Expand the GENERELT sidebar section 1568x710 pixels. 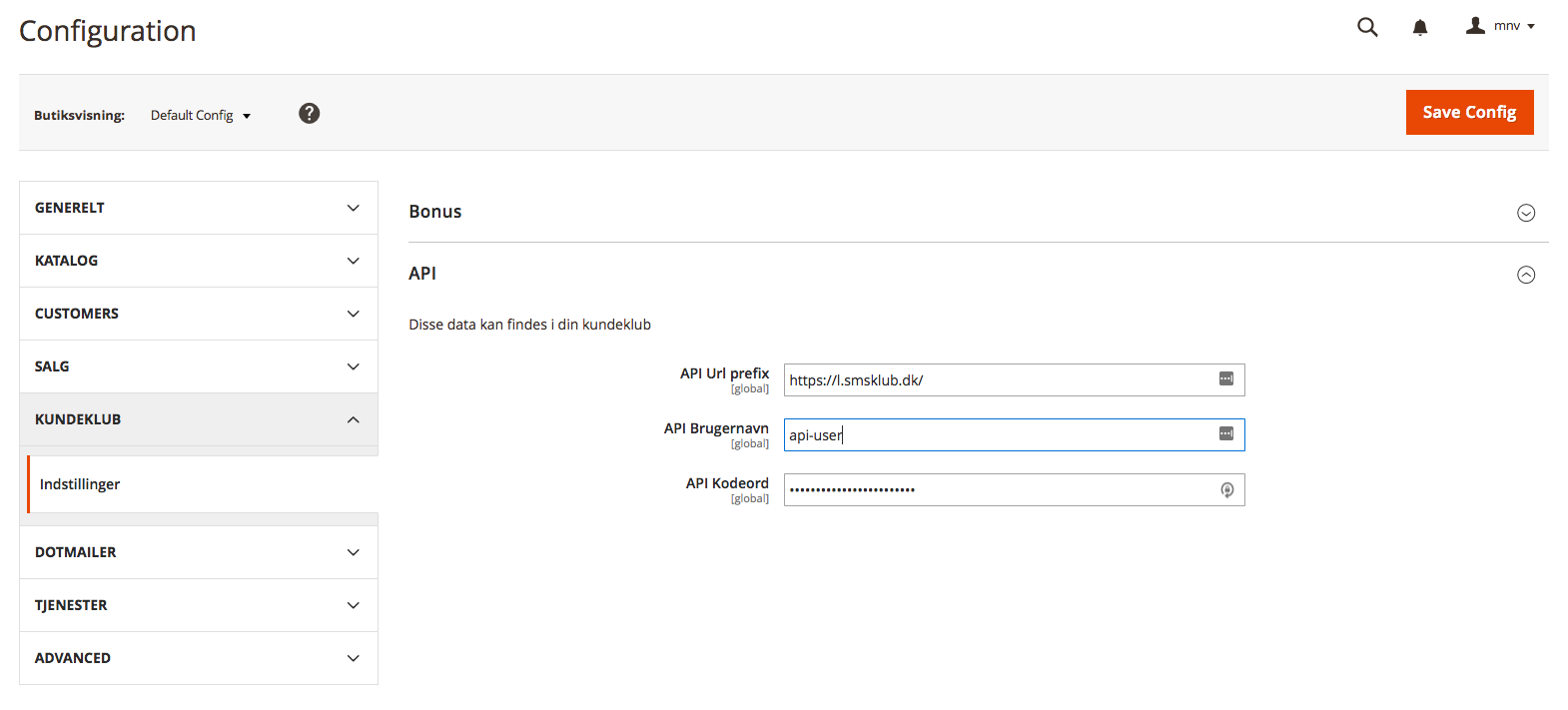point(199,208)
